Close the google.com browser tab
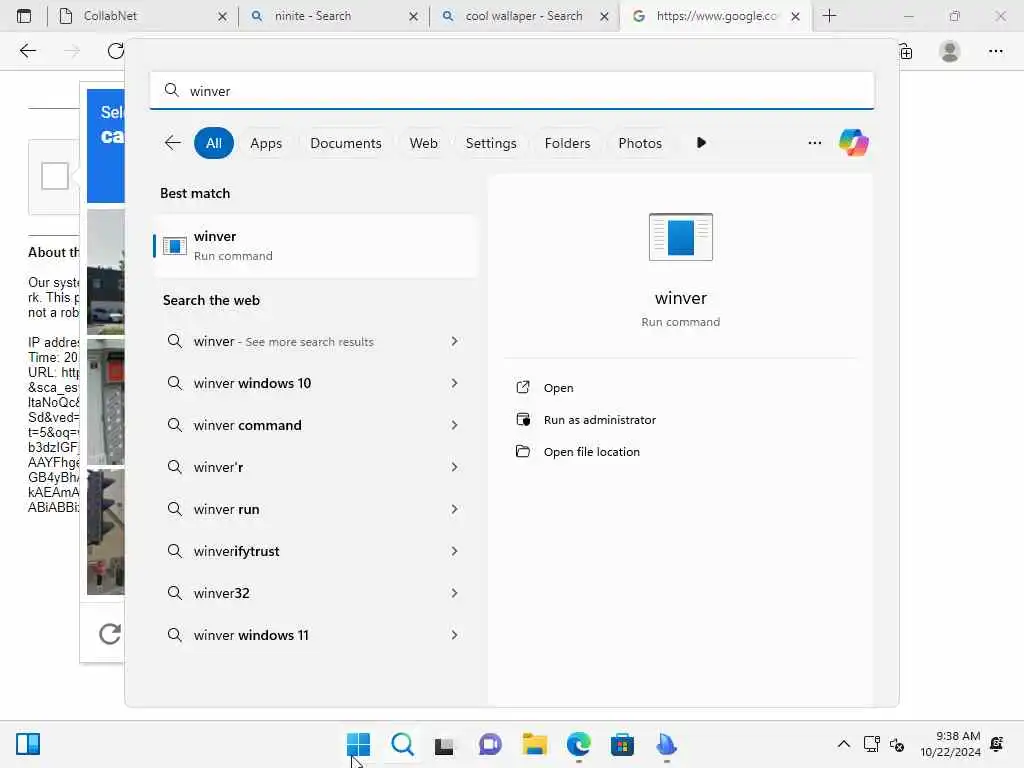This screenshot has width=1024, height=768. [x=795, y=16]
